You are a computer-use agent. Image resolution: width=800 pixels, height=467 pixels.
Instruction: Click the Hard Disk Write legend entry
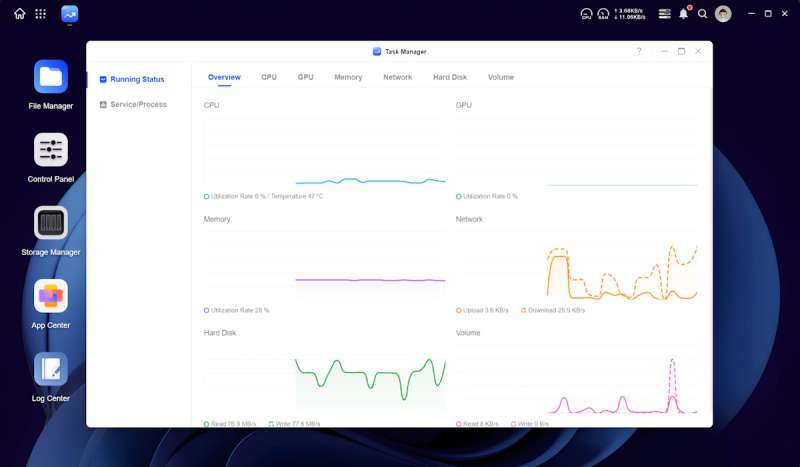294,424
